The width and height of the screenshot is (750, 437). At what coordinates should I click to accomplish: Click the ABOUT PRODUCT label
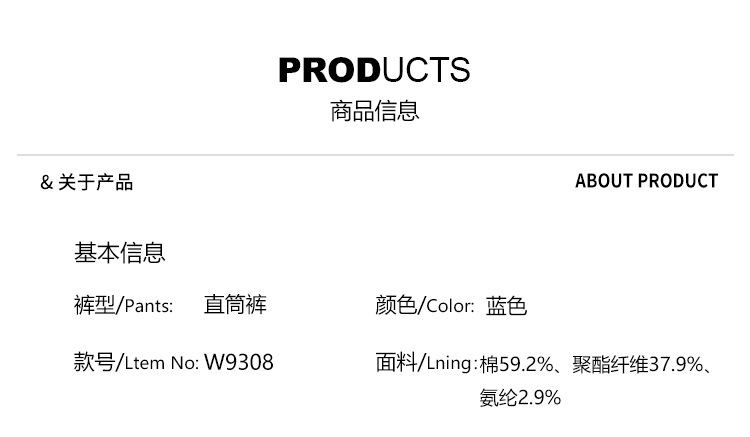coord(646,181)
